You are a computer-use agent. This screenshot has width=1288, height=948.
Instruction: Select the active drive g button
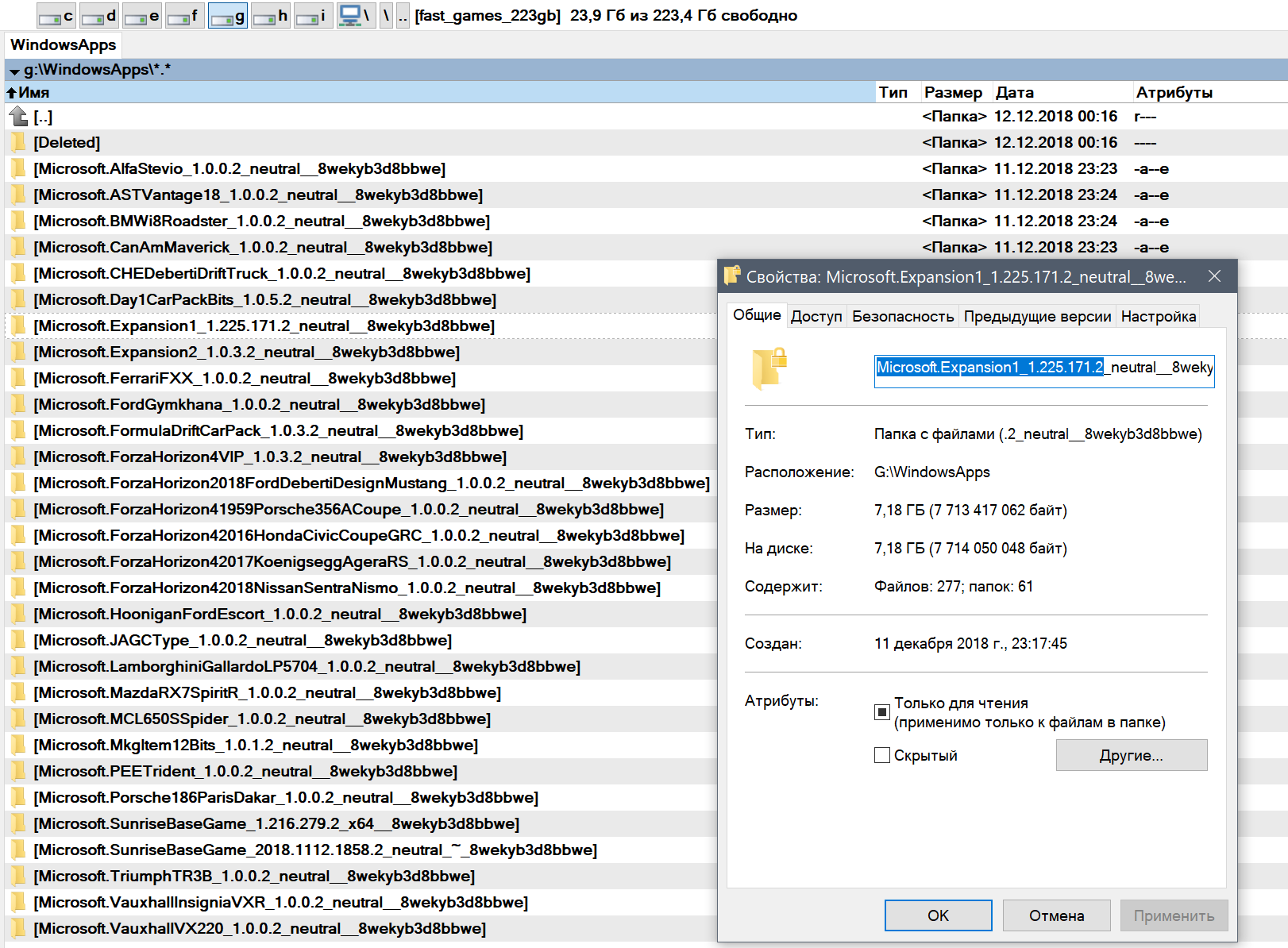tap(228, 16)
